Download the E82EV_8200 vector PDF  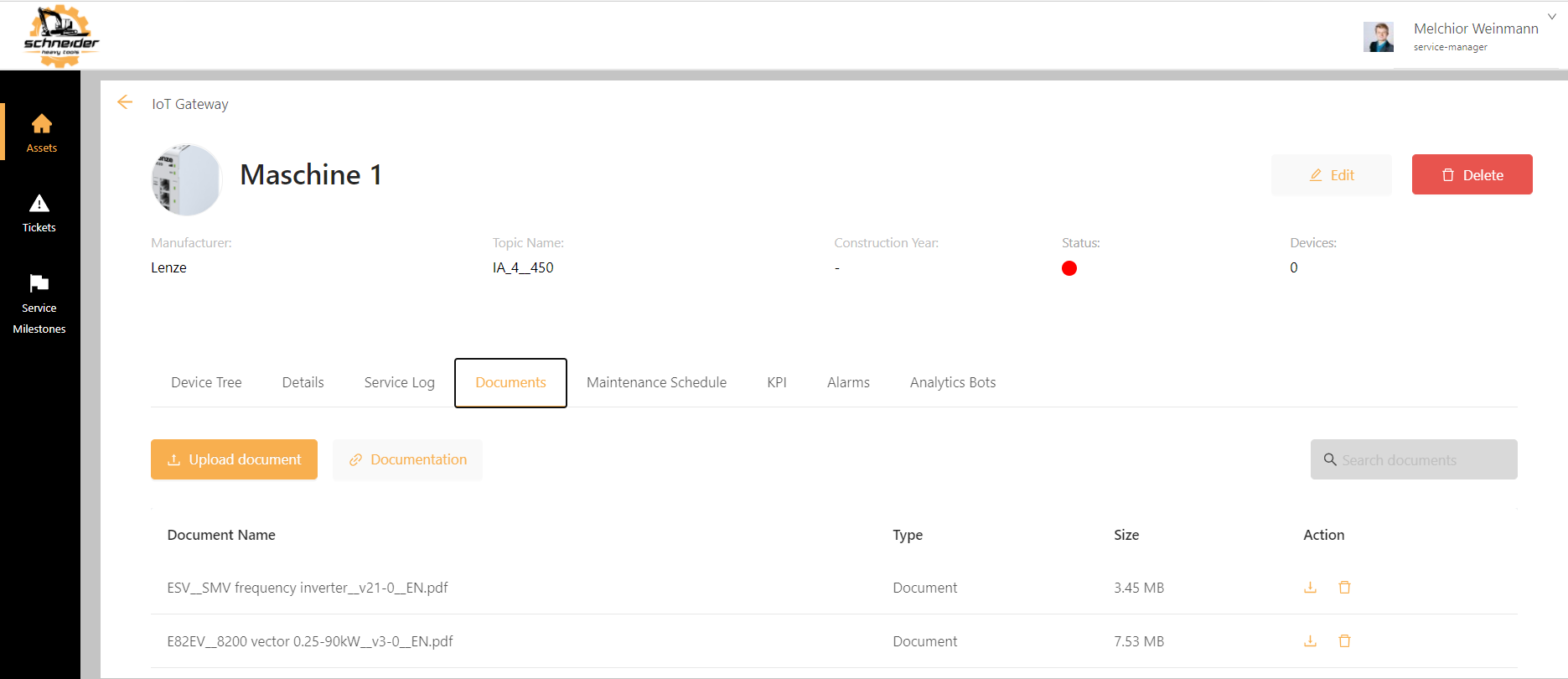click(1310, 641)
